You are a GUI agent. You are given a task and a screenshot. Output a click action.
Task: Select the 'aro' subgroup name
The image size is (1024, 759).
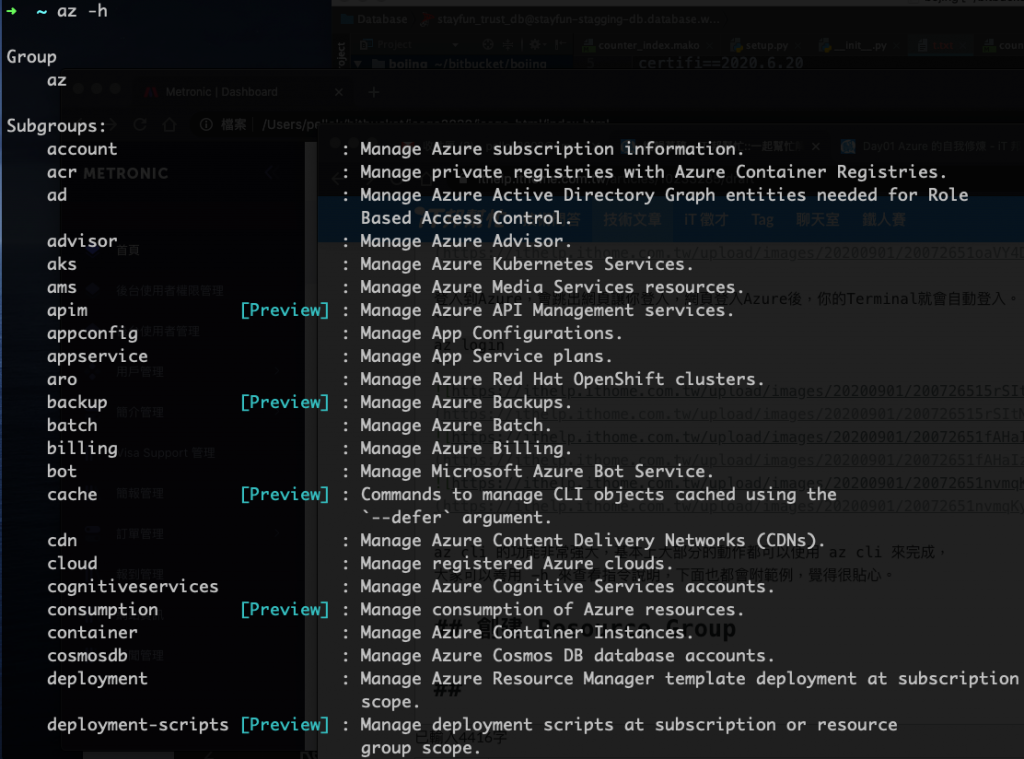(x=61, y=380)
